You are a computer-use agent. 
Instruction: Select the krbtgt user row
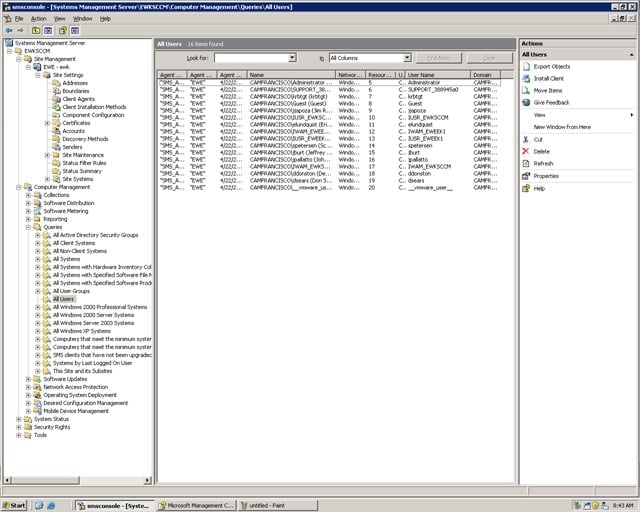pyautogui.click(x=329, y=96)
